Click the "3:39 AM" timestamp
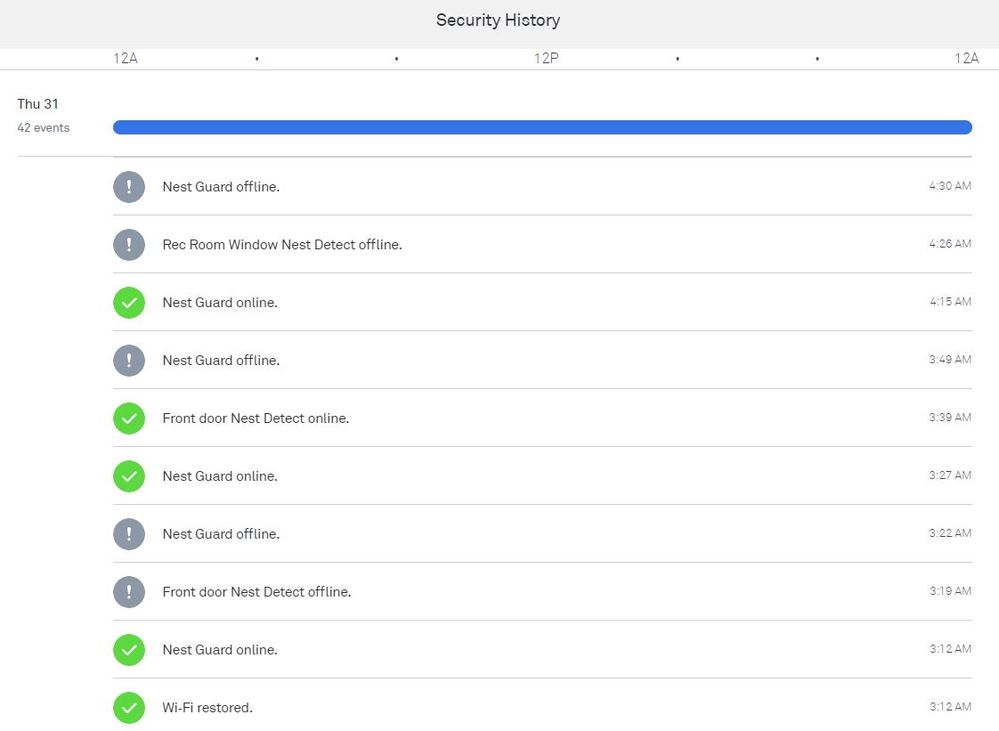The height and width of the screenshot is (731, 999). (x=950, y=418)
